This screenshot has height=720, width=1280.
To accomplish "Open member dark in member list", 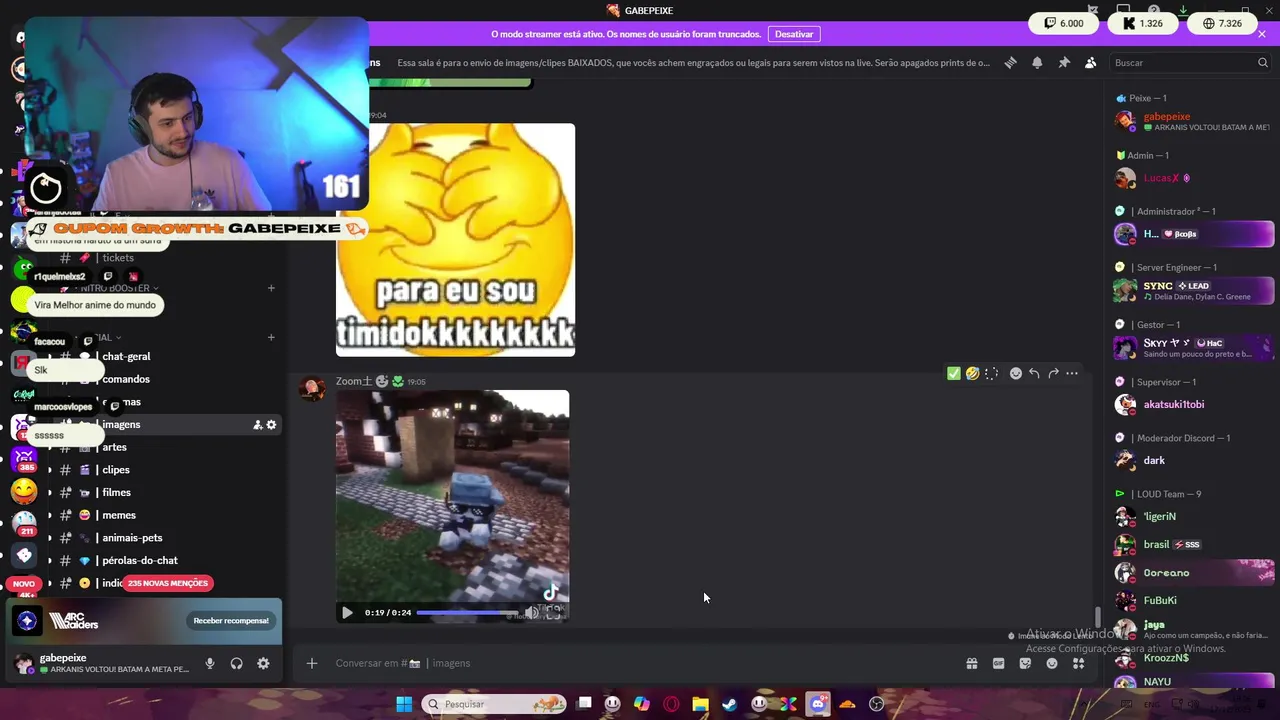I will point(1193,461).
